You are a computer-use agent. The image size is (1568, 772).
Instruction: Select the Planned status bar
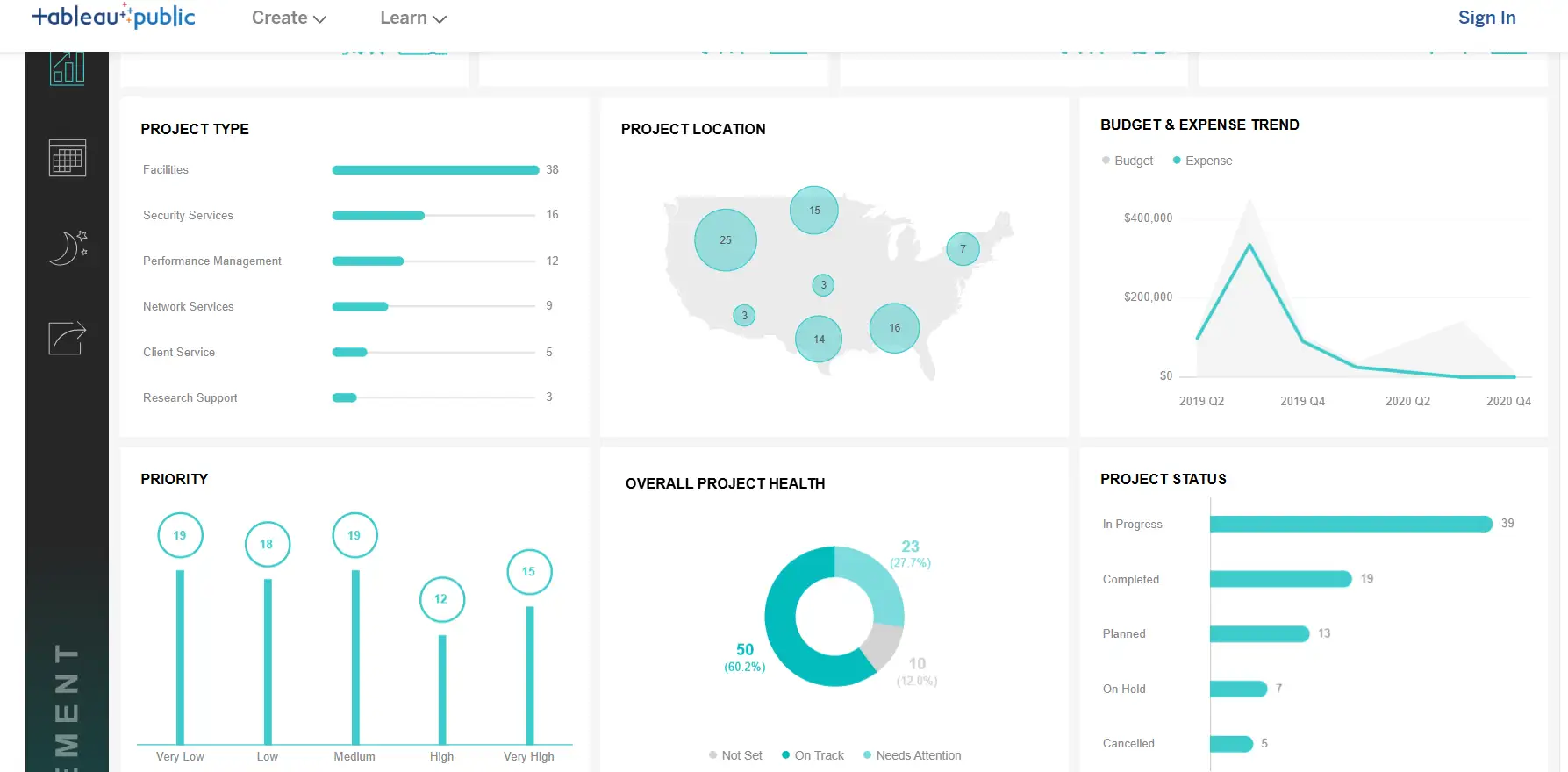coord(1260,633)
